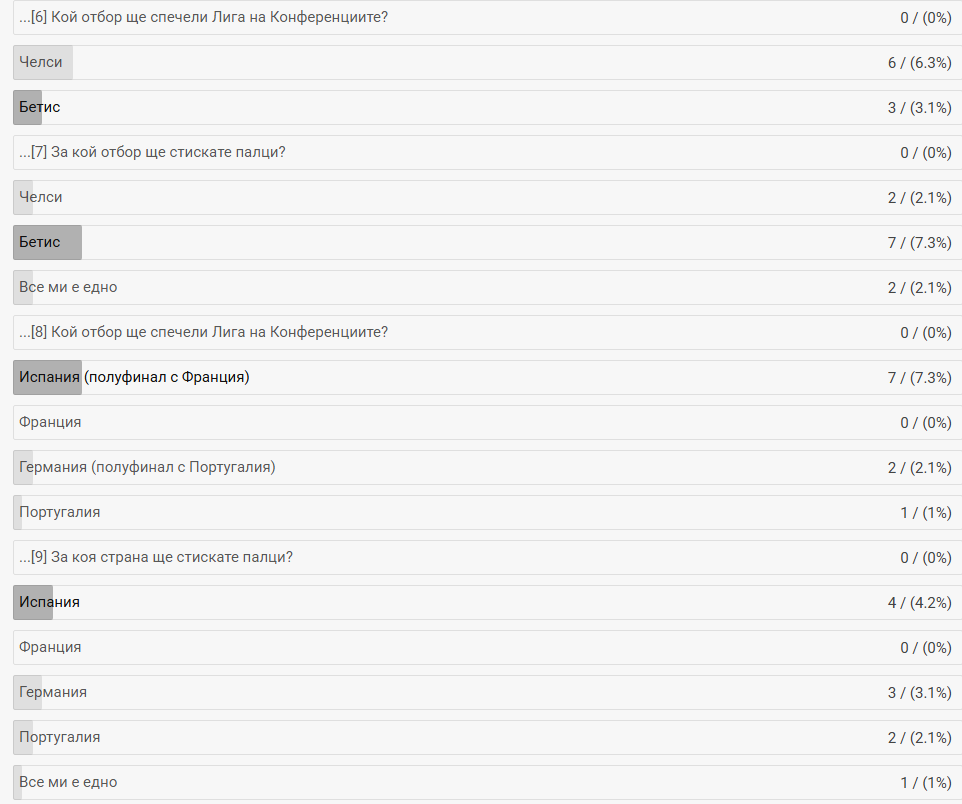Select Испания with 4 votes
The width and height of the screenshot is (962, 804).
487,603
